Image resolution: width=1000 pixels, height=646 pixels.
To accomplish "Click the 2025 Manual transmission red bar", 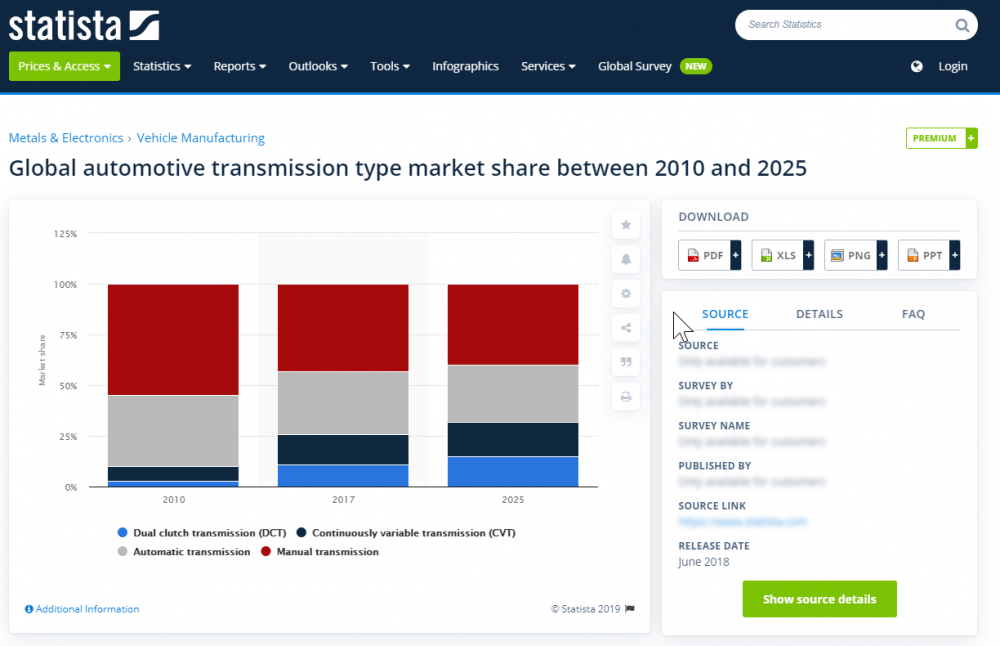I will tap(513, 324).
